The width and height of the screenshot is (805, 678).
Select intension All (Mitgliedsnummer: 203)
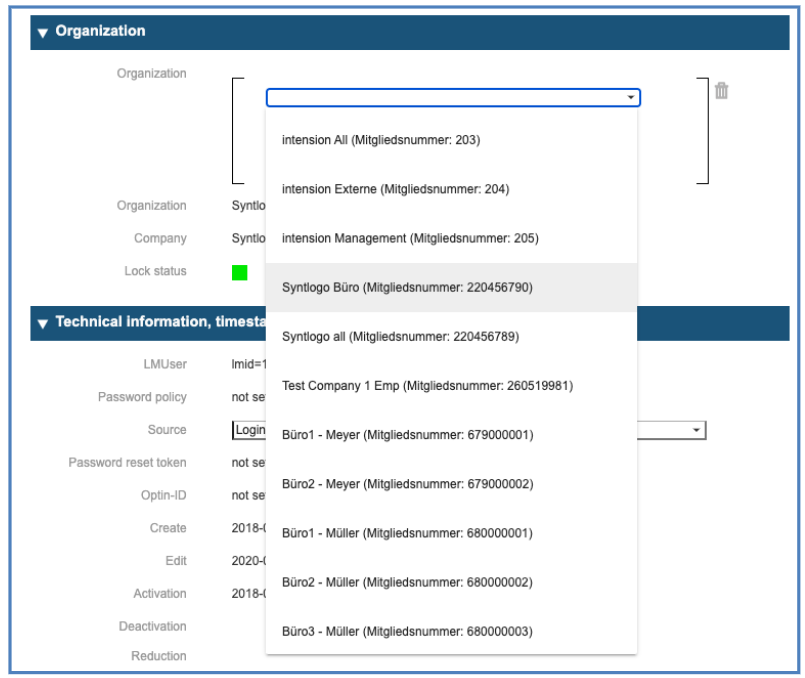381,140
